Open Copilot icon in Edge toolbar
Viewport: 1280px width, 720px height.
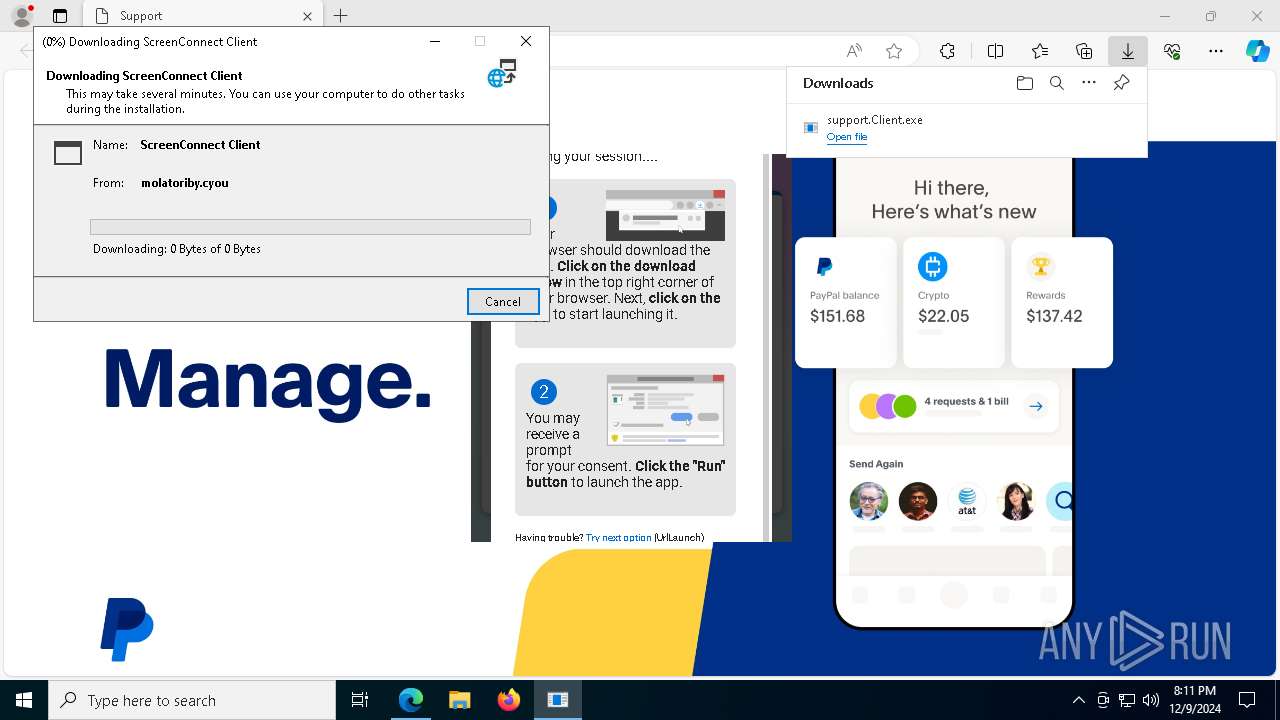pos(1257,51)
